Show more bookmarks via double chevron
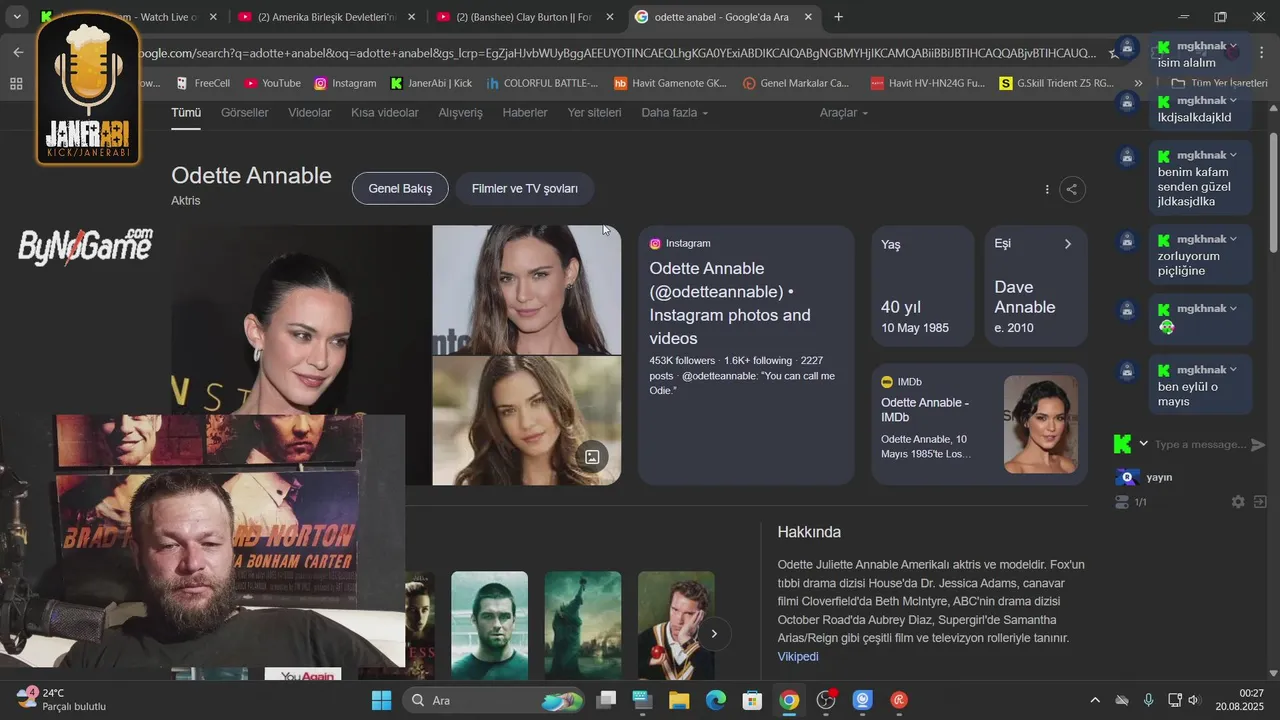 coord(1138,83)
